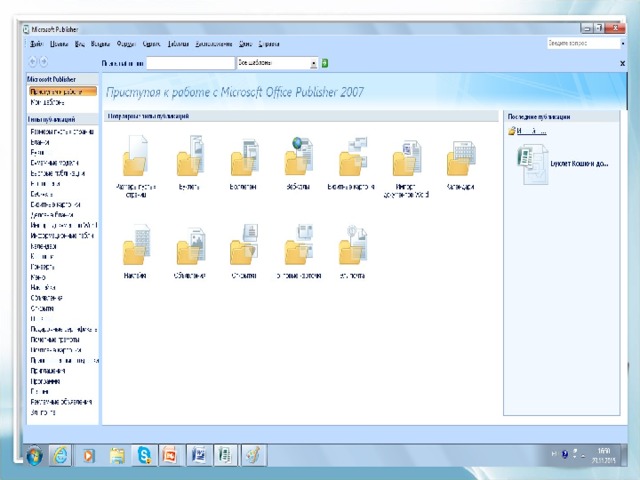The height and width of the screenshot is (480, 640).
Task: Open the recent Буклет publication thumbnail
Action: [530, 160]
